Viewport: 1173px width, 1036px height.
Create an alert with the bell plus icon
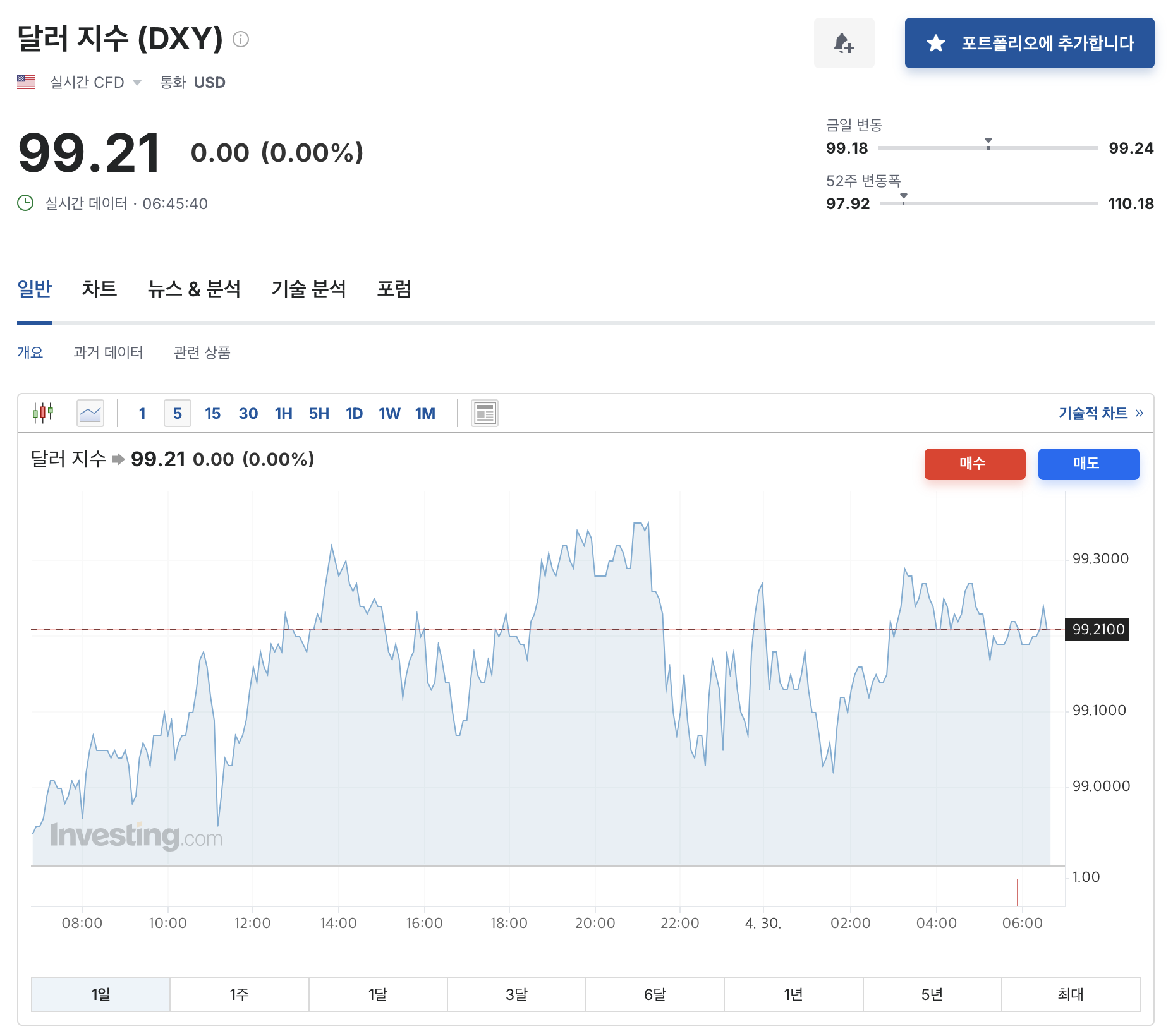(x=844, y=43)
